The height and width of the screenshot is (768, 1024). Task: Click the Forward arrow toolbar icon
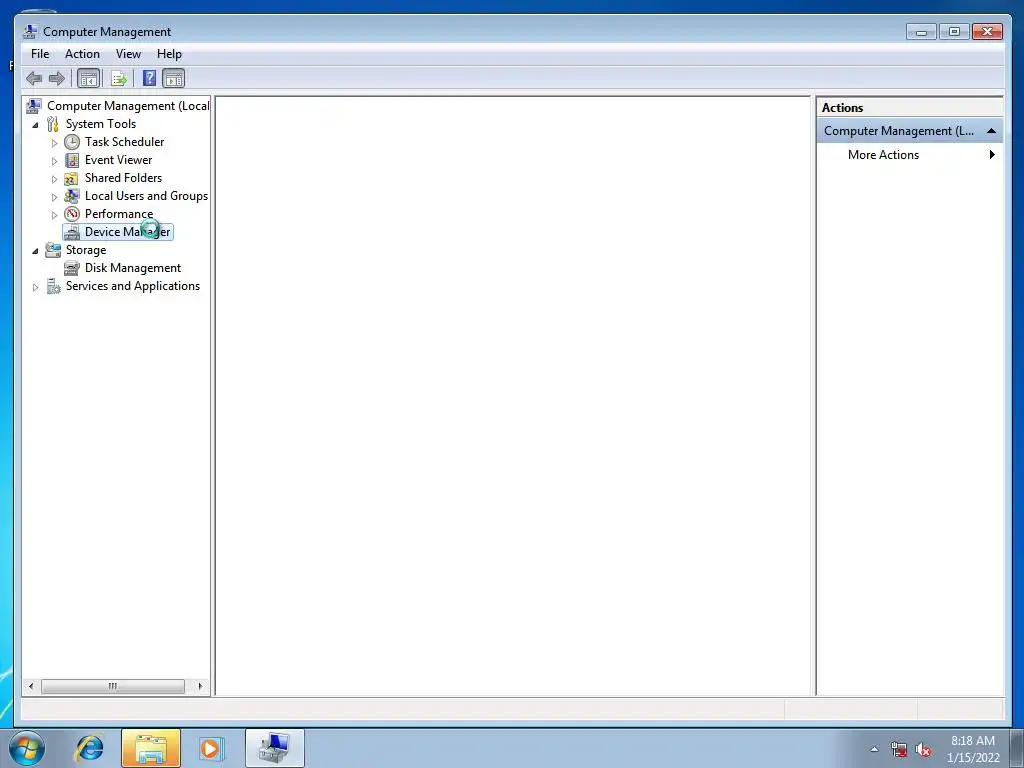(57, 79)
